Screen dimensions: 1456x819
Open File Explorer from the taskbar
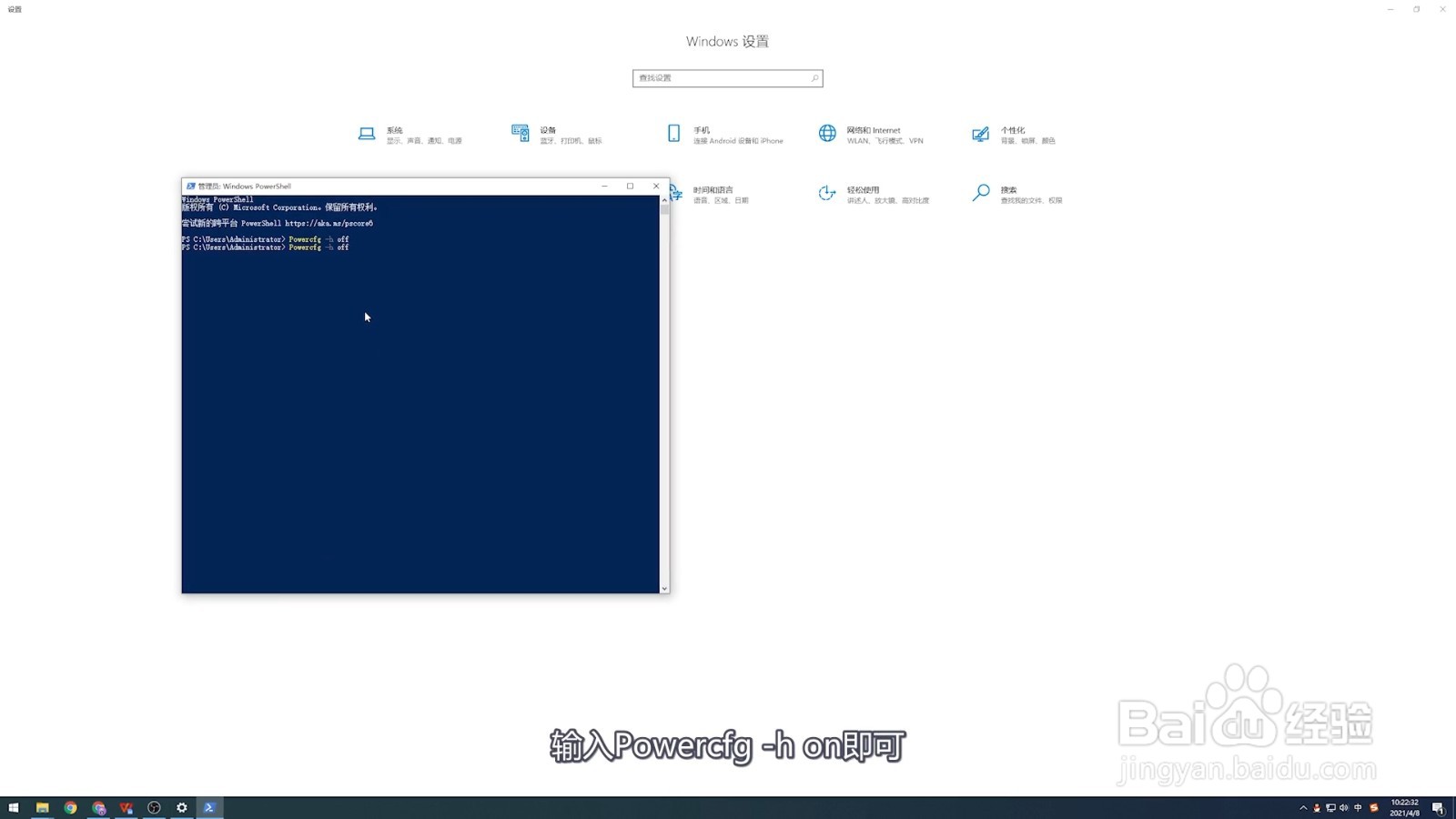(x=42, y=807)
